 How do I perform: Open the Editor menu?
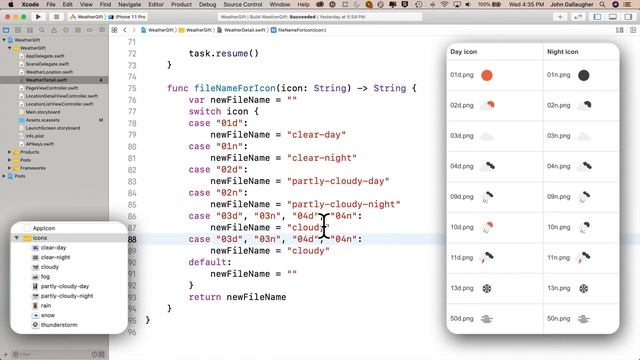pyautogui.click(x=156, y=4)
